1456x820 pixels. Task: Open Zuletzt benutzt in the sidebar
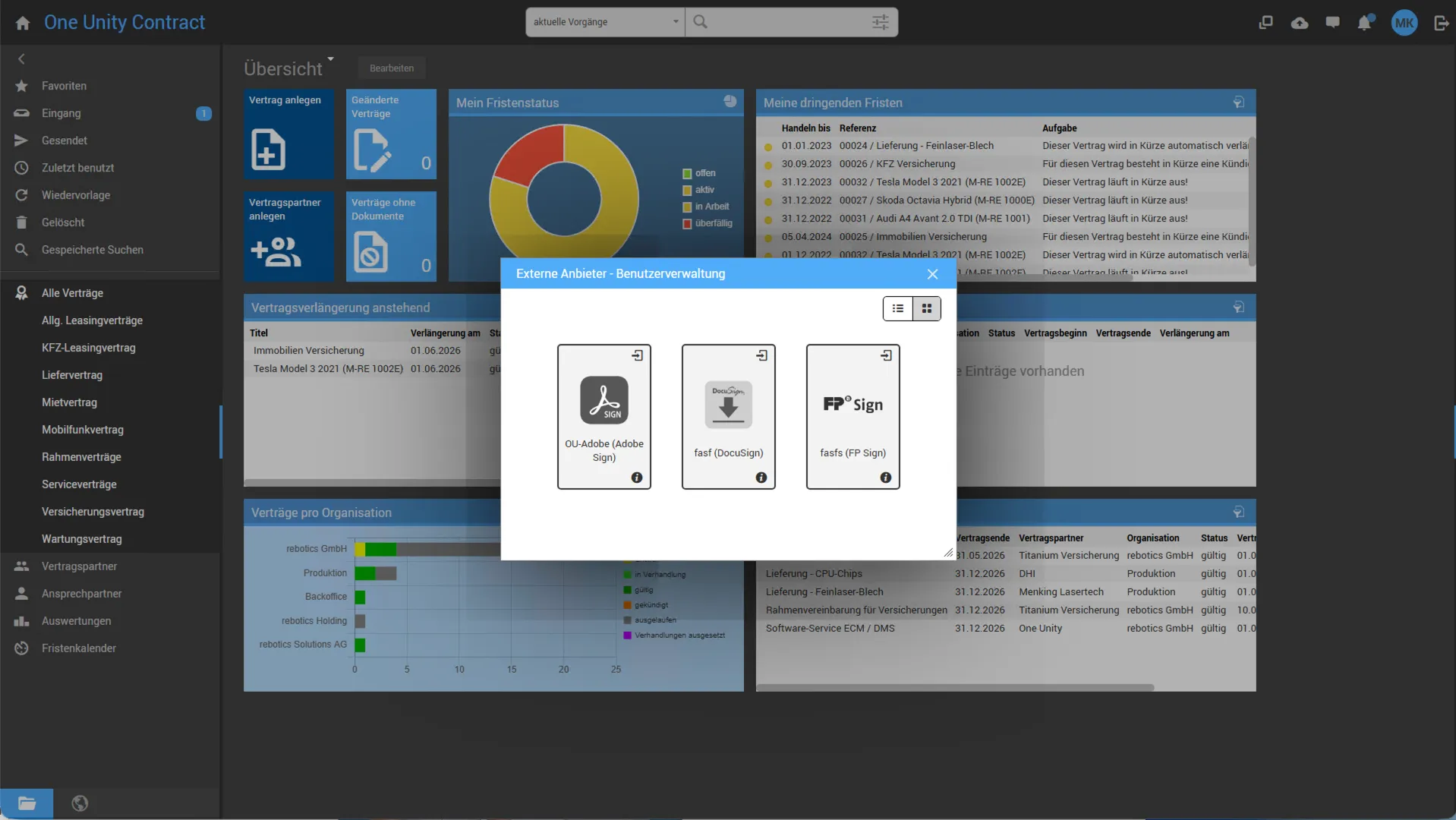coord(110,168)
